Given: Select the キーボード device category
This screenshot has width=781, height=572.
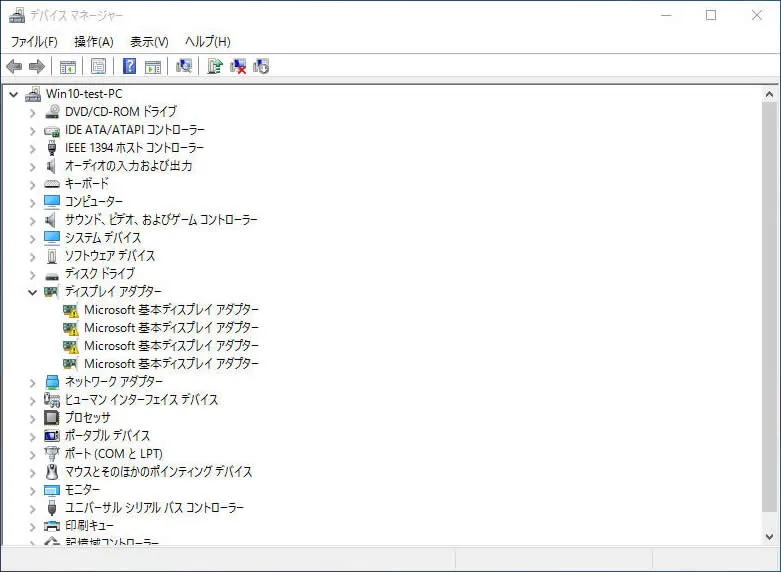Looking at the screenshot, I should click(x=87, y=184).
